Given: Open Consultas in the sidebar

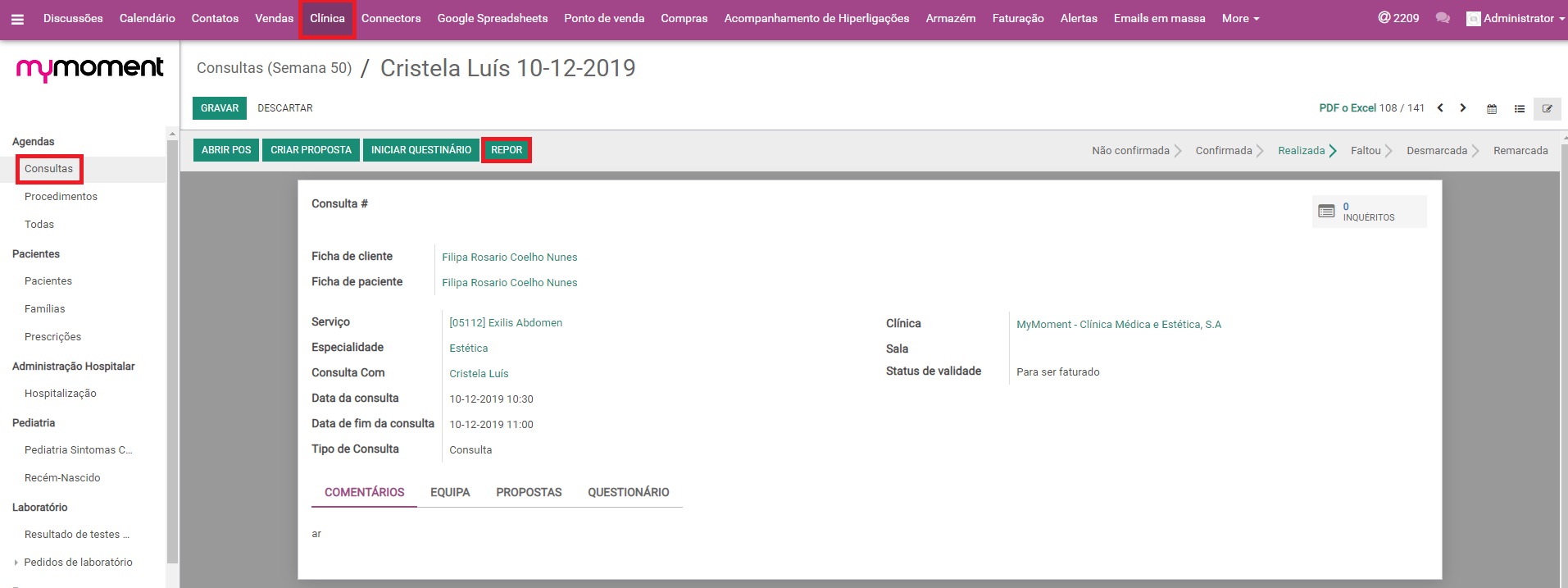Looking at the screenshot, I should [48, 169].
